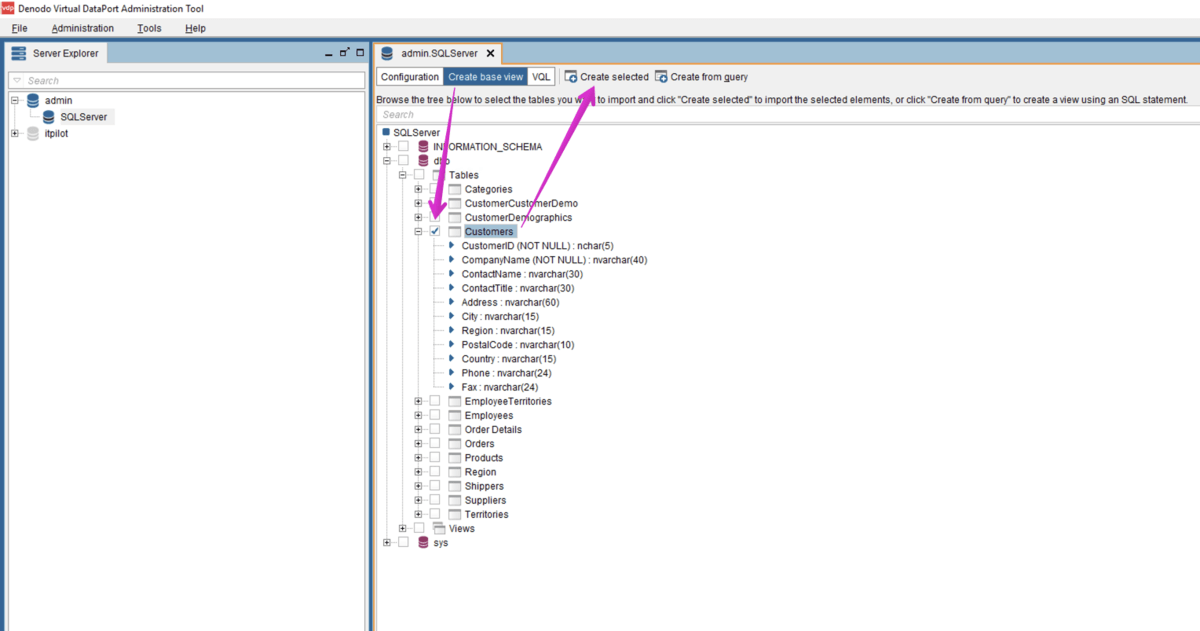Click the search filter icon in Server Explorer
This screenshot has height=631, width=1200.
pos(17,81)
